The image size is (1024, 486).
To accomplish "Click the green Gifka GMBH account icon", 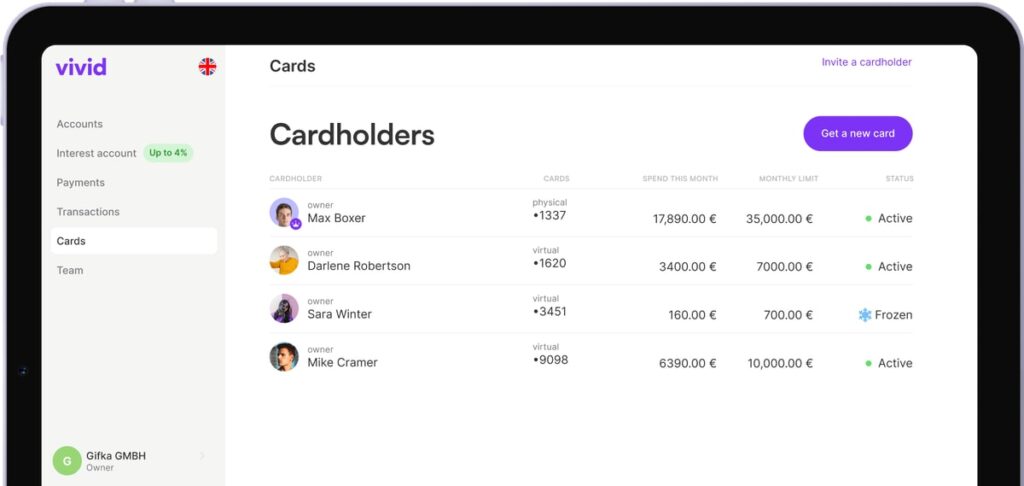I will (x=67, y=461).
